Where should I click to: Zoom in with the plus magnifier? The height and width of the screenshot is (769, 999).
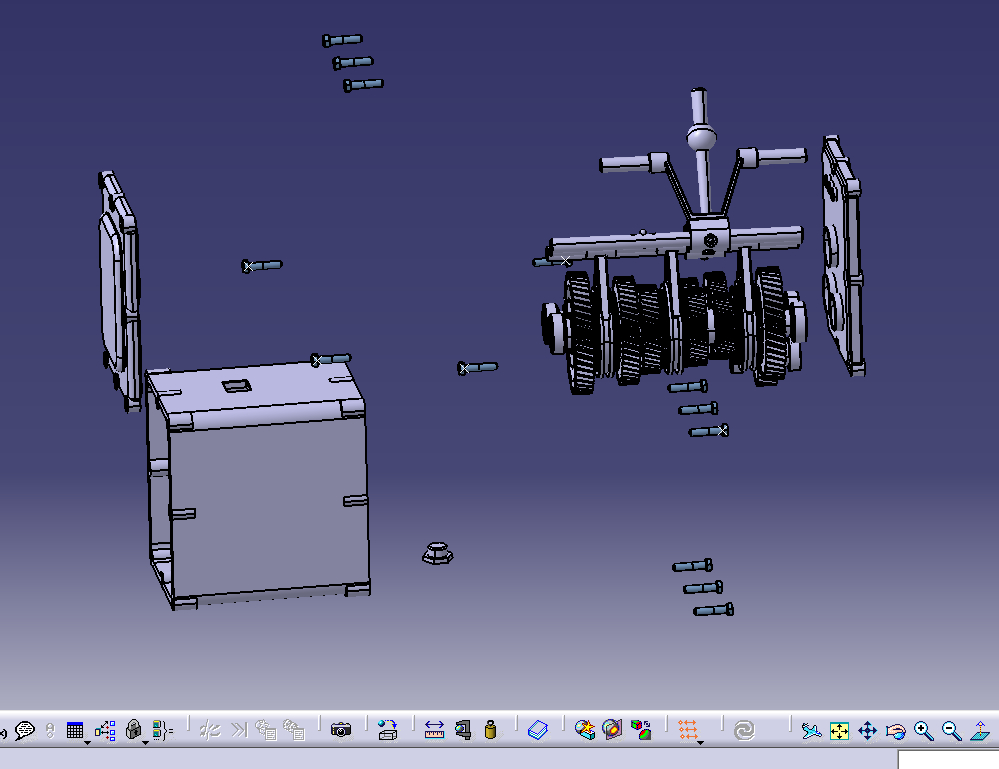[923, 731]
